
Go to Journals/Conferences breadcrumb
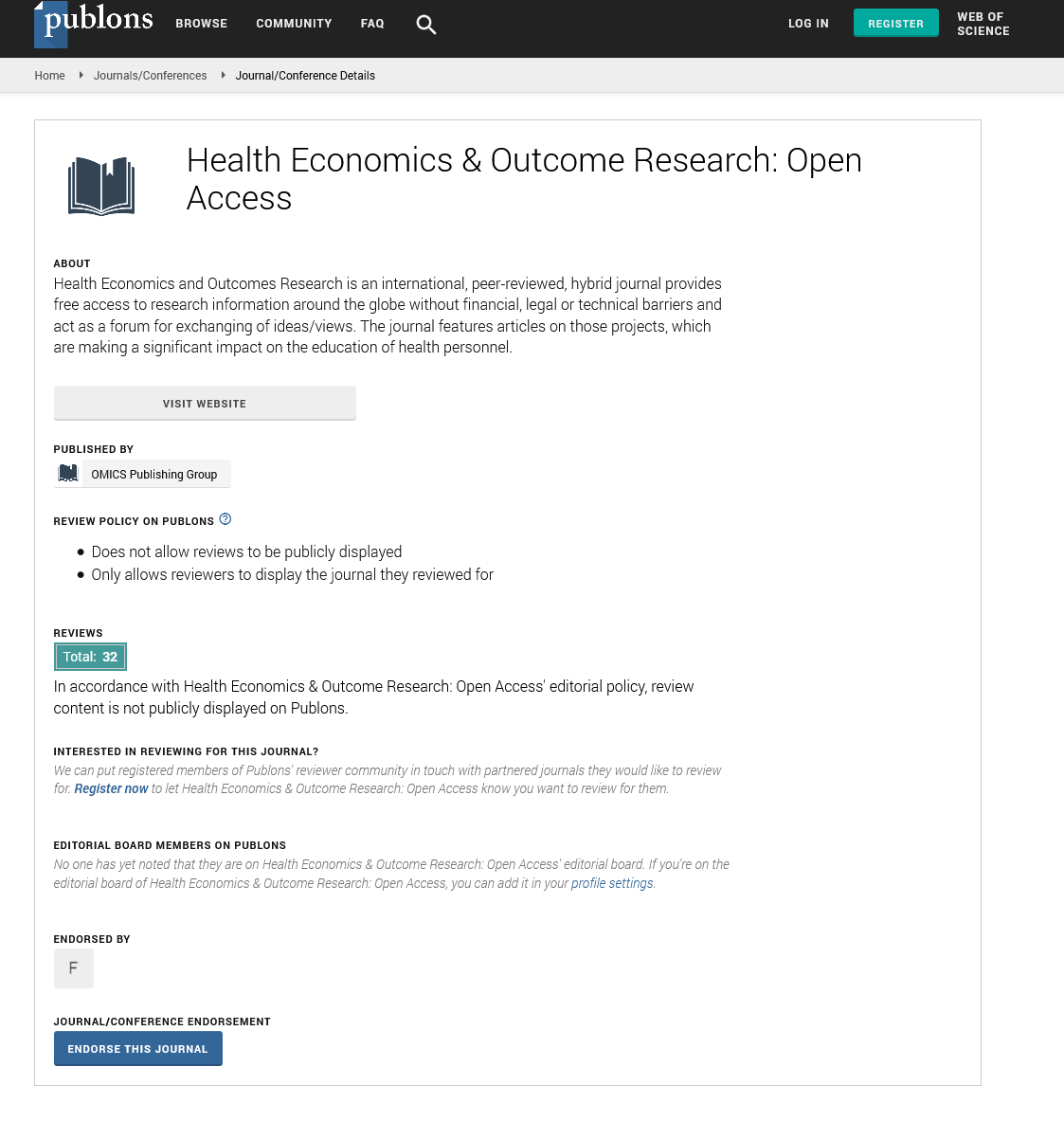click(x=150, y=76)
